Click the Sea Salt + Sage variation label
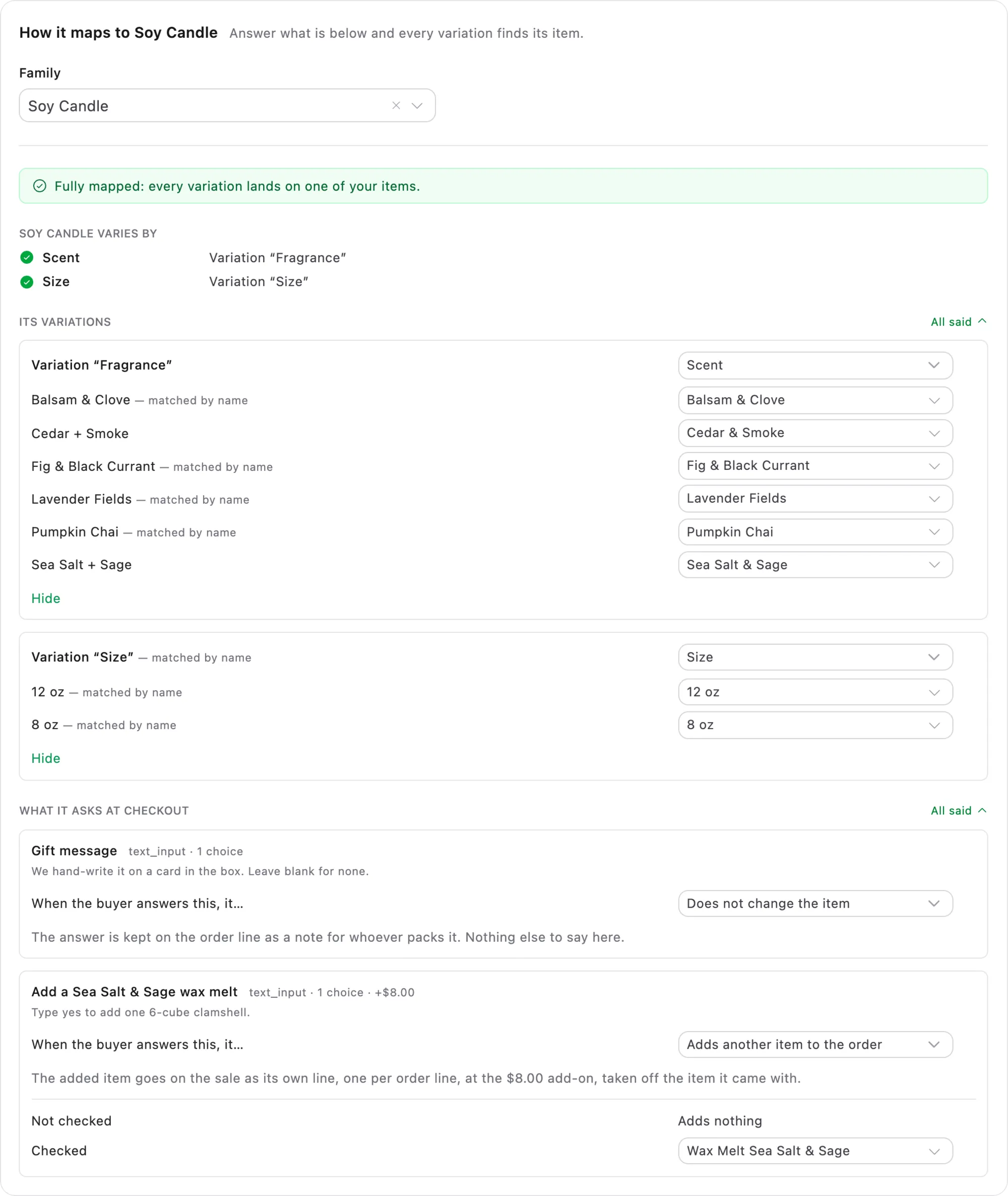Viewport: 1008px width, 1196px height. point(82,565)
